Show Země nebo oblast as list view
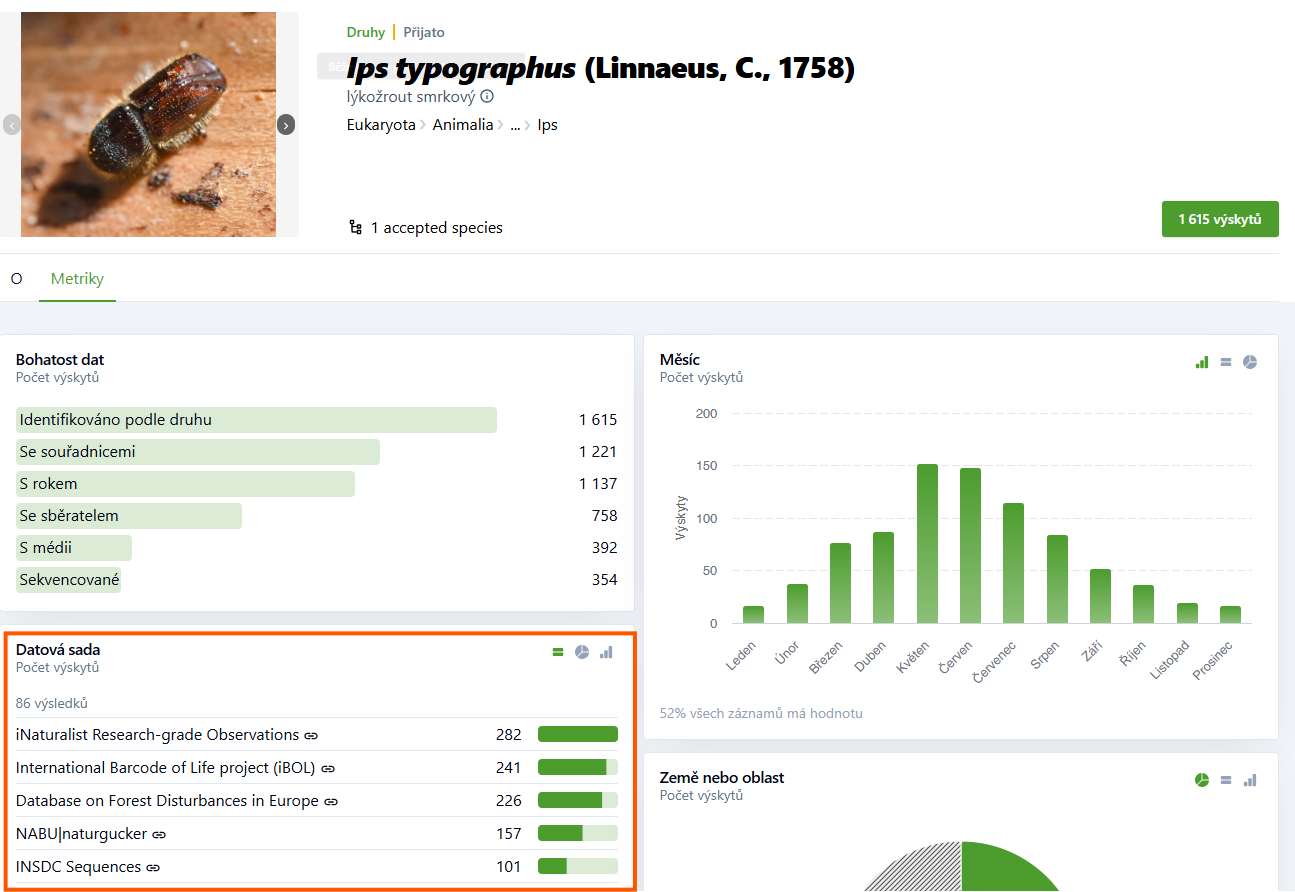Viewport: 1295px width, 892px height. click(1226, 780)
